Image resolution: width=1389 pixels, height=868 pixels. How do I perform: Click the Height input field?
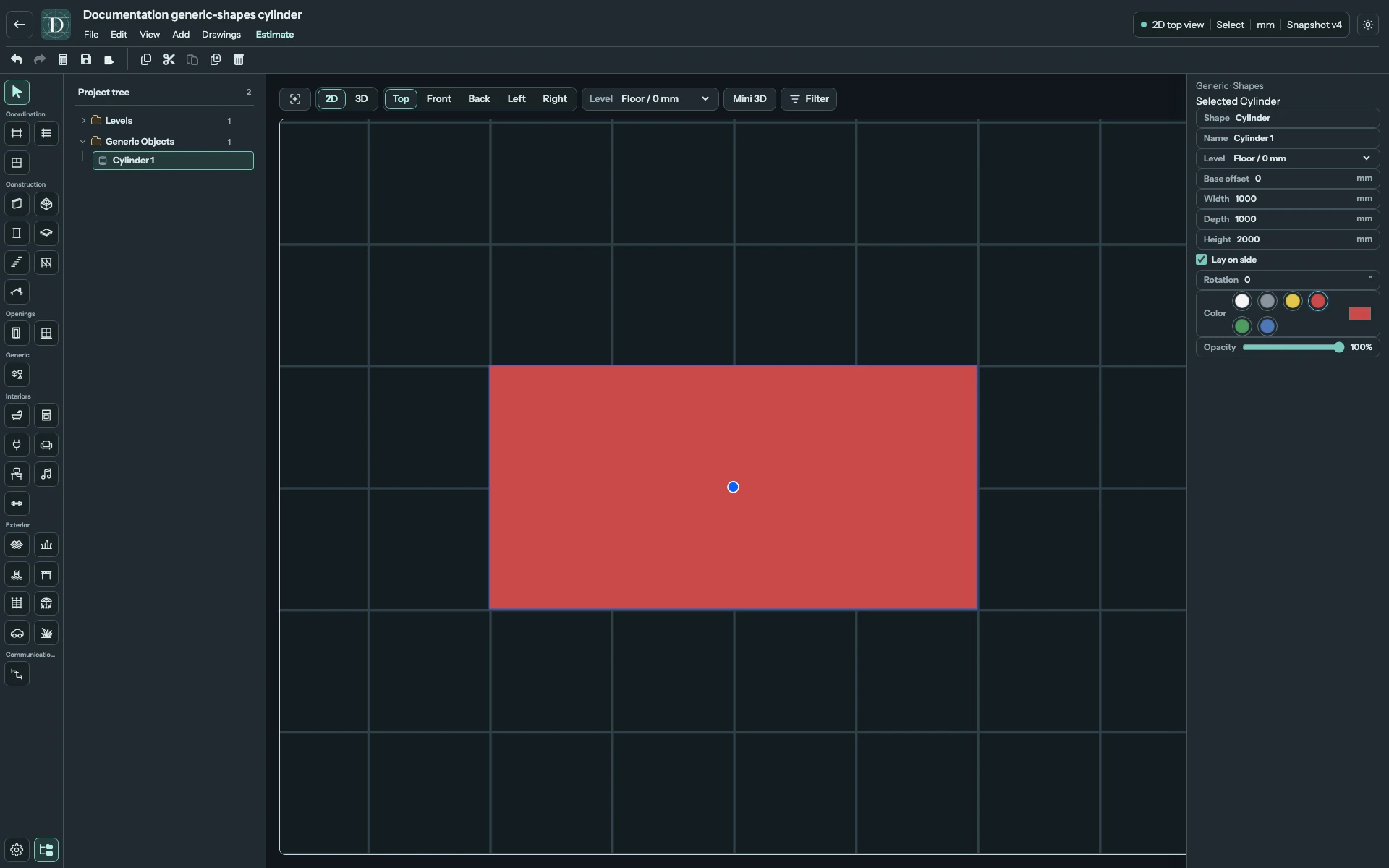(x=1288, y=239)
